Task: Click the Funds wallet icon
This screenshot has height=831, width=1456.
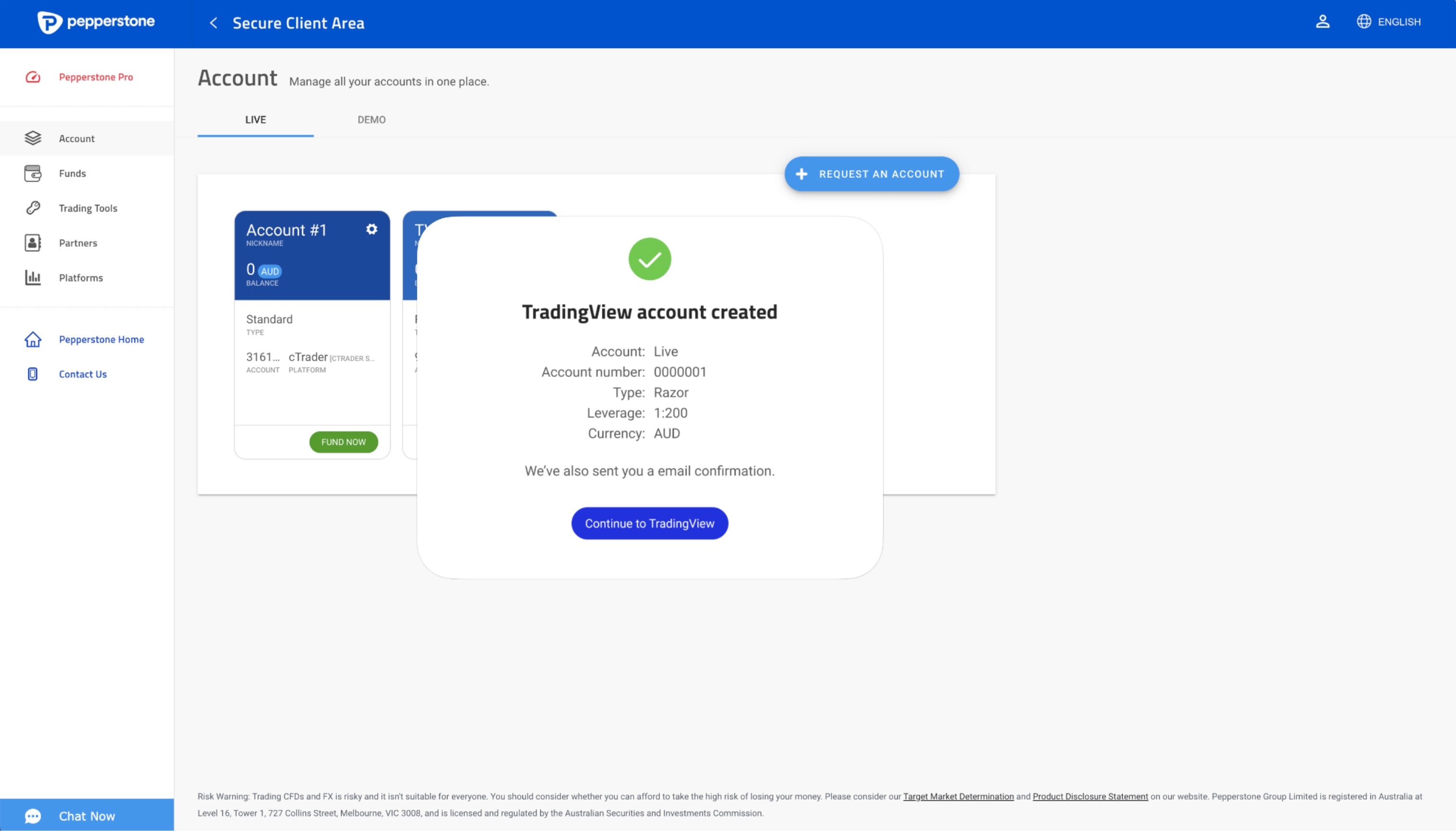Action: [x=33, y=173]
